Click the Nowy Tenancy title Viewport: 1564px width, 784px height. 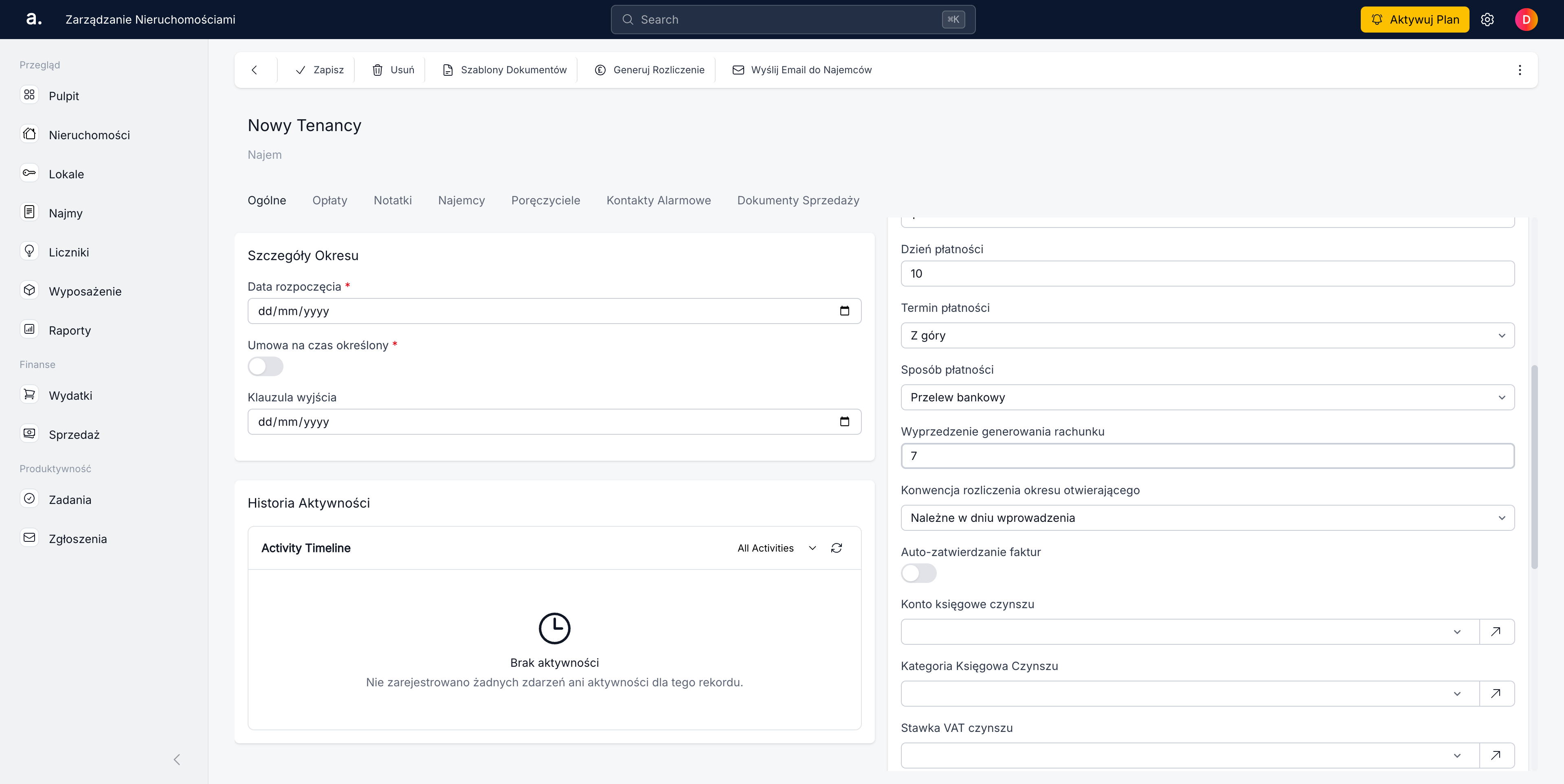pyautogui.click(x=304, y=125)
